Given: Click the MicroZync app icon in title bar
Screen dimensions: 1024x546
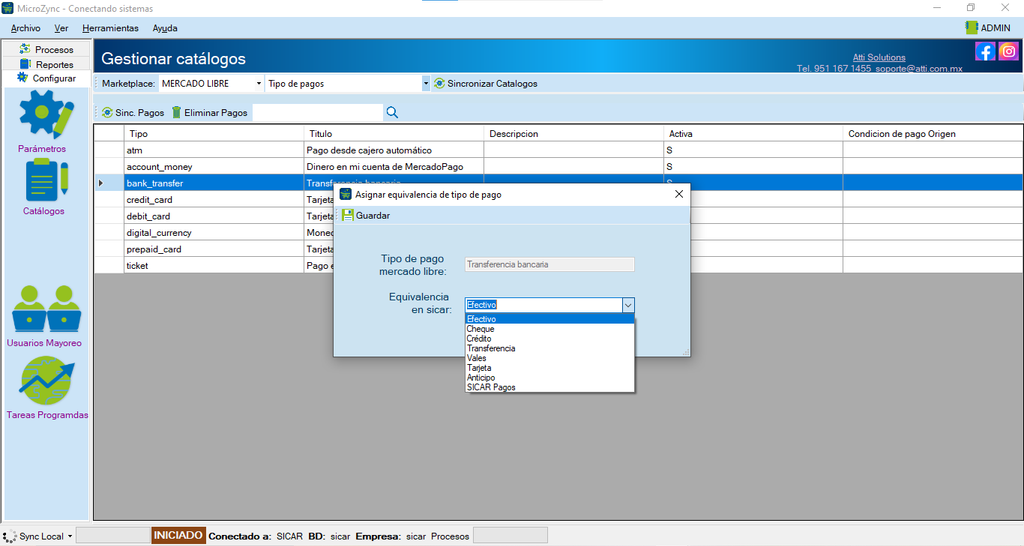Looking at the screenshot, I should [8, 8].
